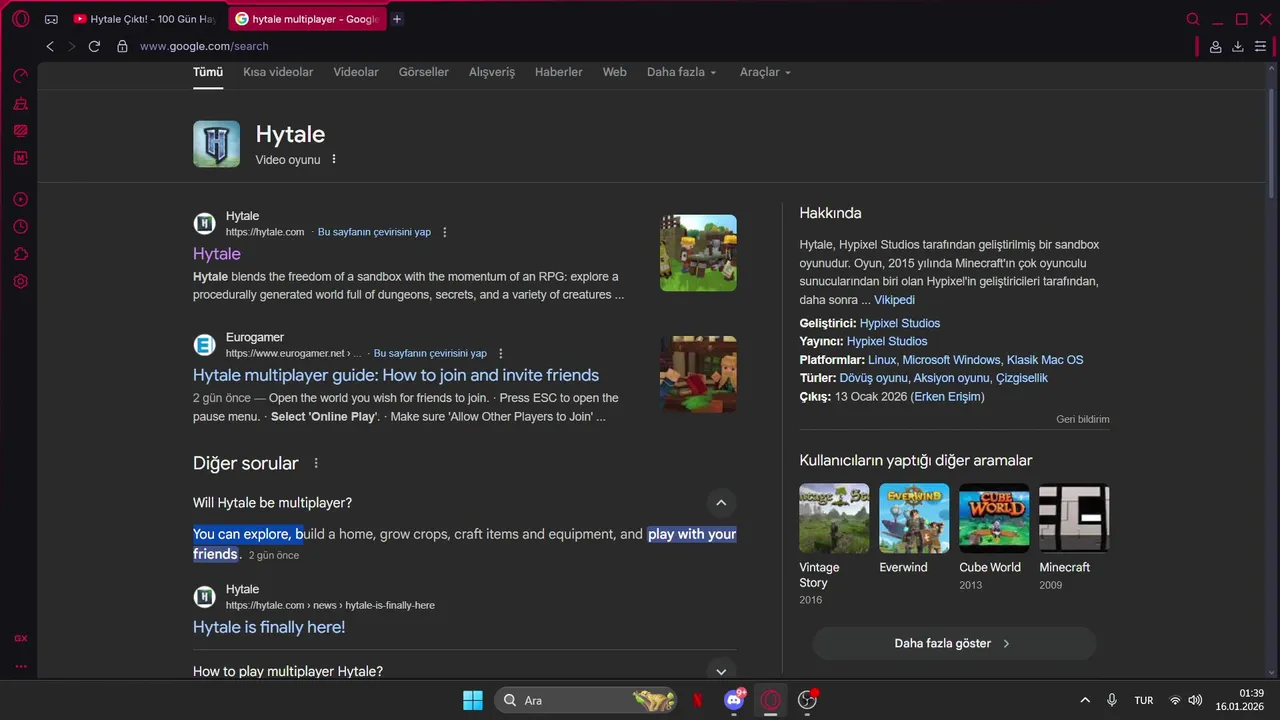Click the 'Hypixel Studios' Geliştirici link
The width and height of the screenshot is (1280, 720).
tap(900, 323)
